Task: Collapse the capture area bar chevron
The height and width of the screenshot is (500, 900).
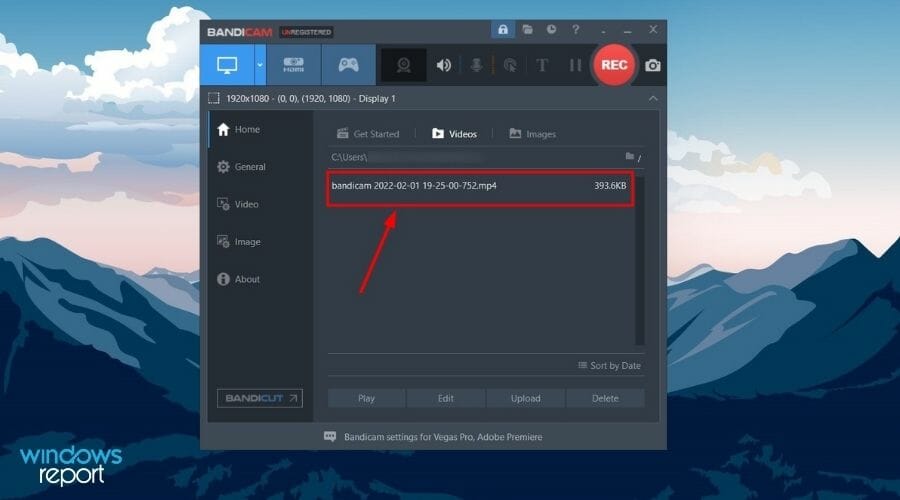Action: 653,99
